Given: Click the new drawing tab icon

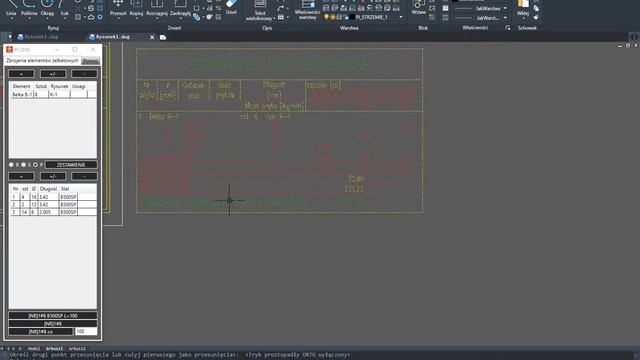Looking at the screenshot, I should coord(163,37).
